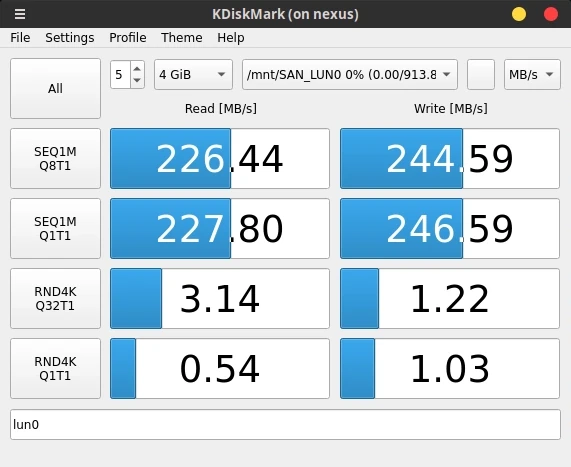Open the Help menu
This screenshot has width=571, height=467.
pos(231,38)
